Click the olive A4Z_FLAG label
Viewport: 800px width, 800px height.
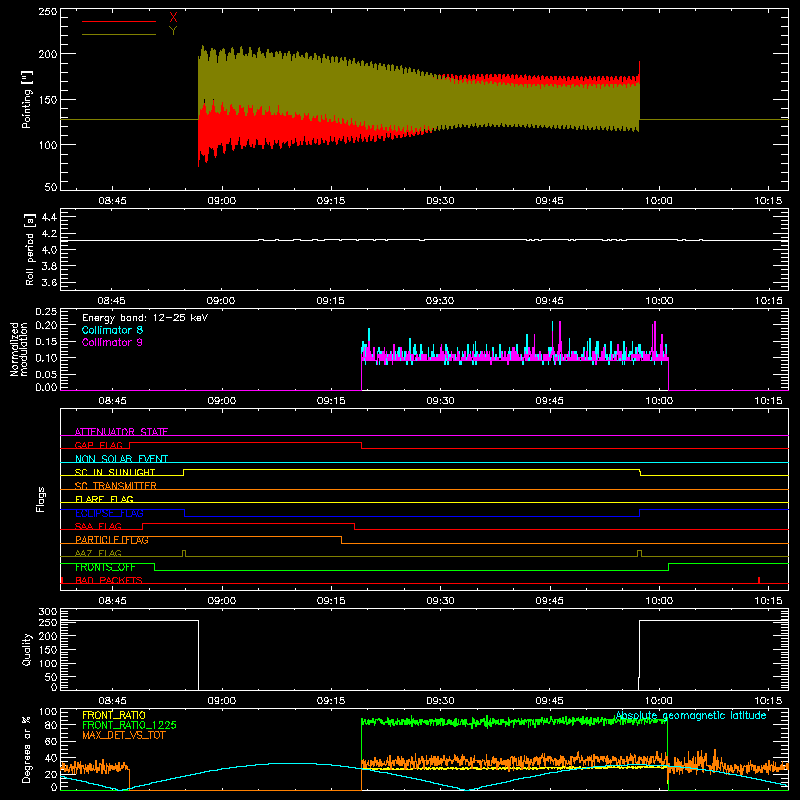[98, 553]
